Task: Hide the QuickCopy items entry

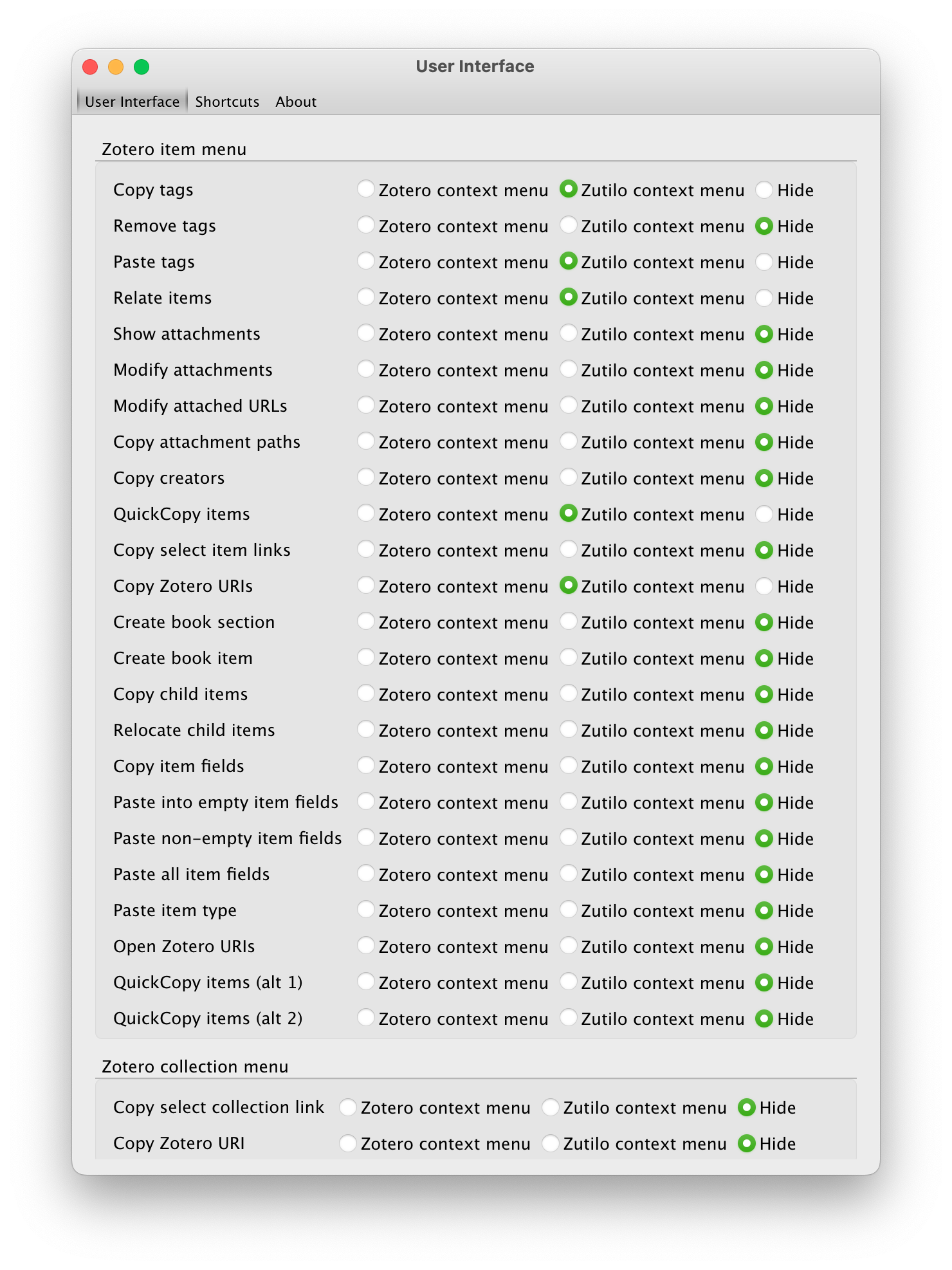Action: 764,513
